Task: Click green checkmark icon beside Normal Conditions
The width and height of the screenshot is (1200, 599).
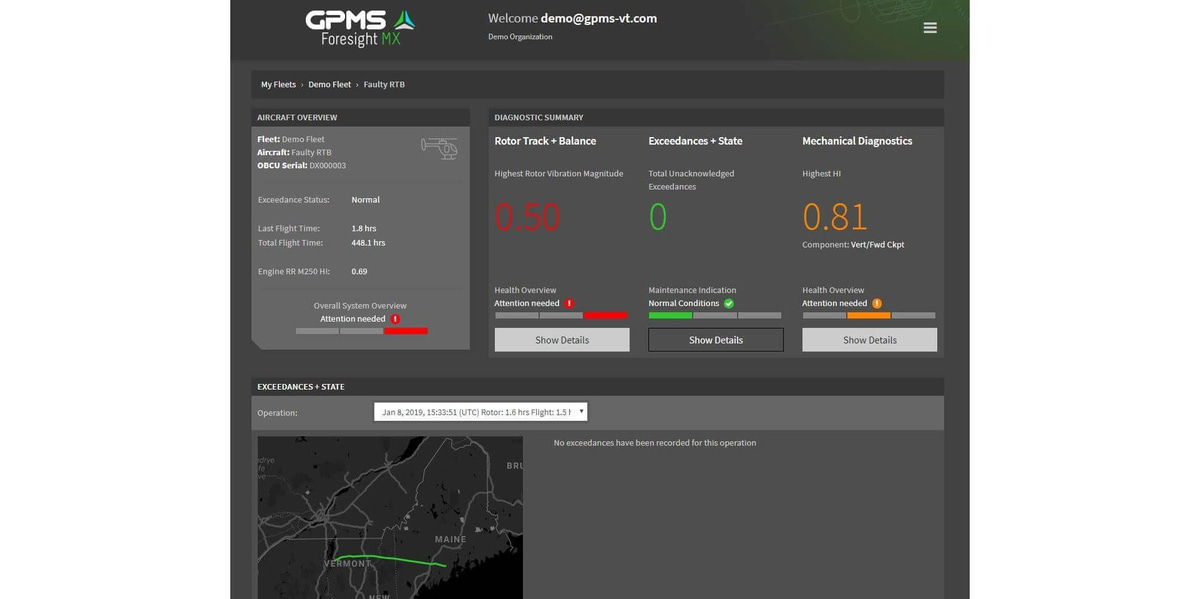Action: [729, 303]
